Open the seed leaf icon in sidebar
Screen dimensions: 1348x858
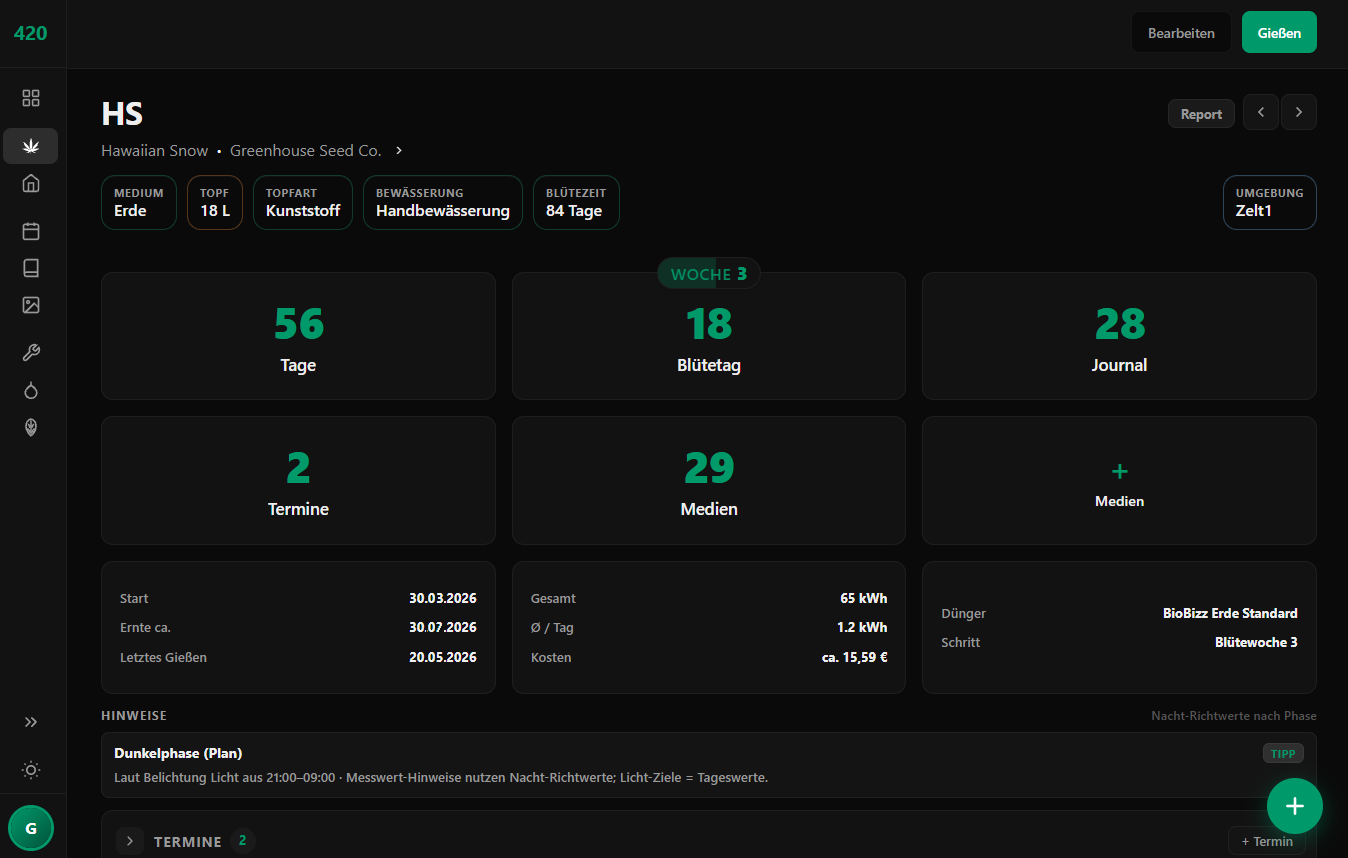[31, 427]
